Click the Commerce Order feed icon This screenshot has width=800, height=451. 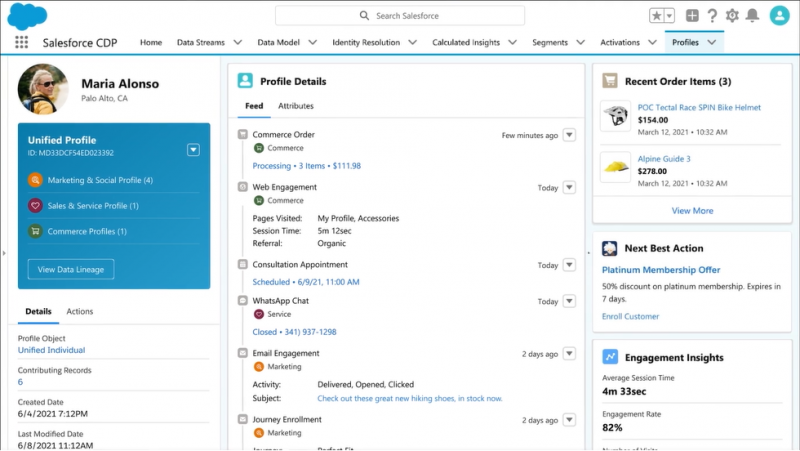point(243,134)
